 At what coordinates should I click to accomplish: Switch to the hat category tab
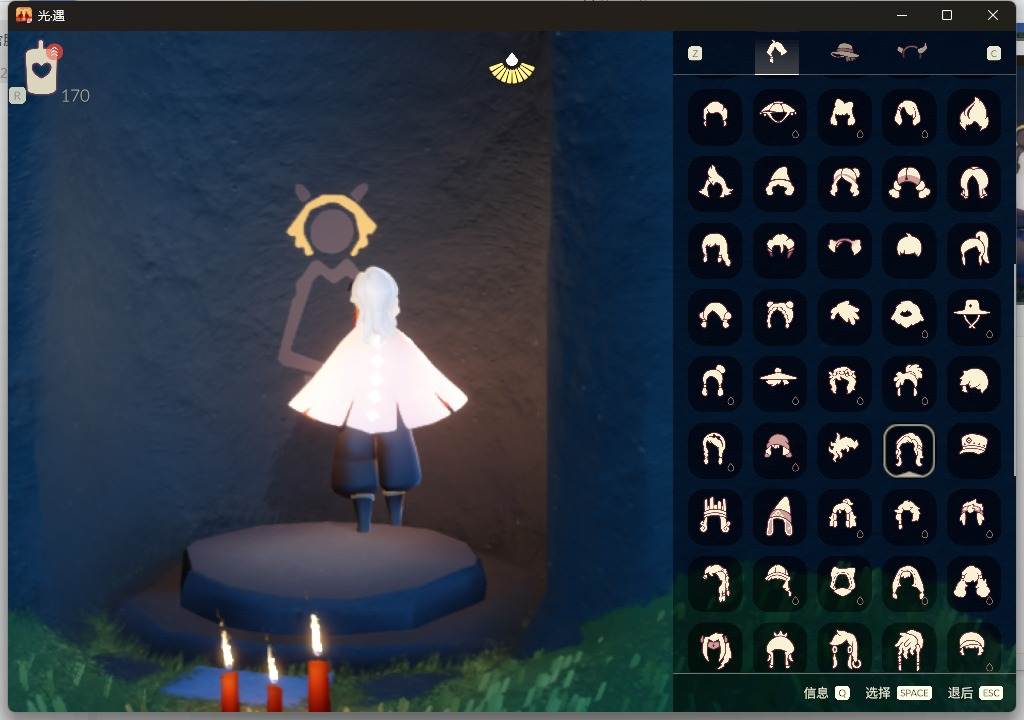point(845,53)
